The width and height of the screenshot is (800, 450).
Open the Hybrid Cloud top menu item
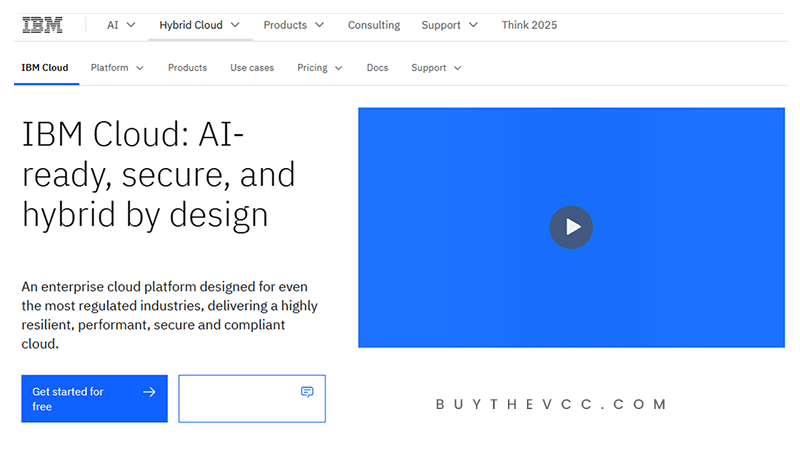191,25
